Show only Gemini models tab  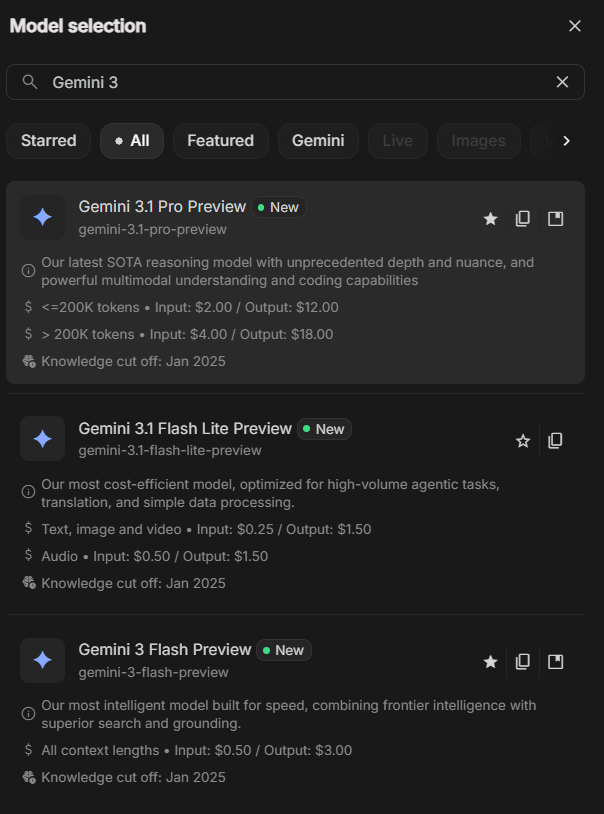pos(318,141)
